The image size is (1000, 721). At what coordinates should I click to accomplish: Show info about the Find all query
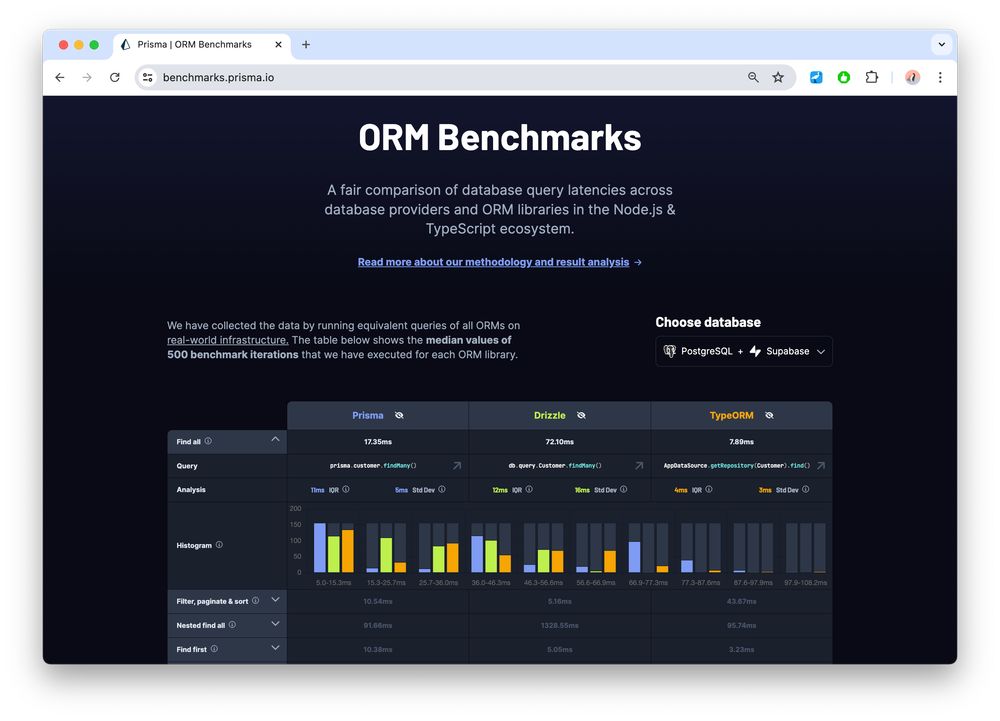[x=208, y=441]
